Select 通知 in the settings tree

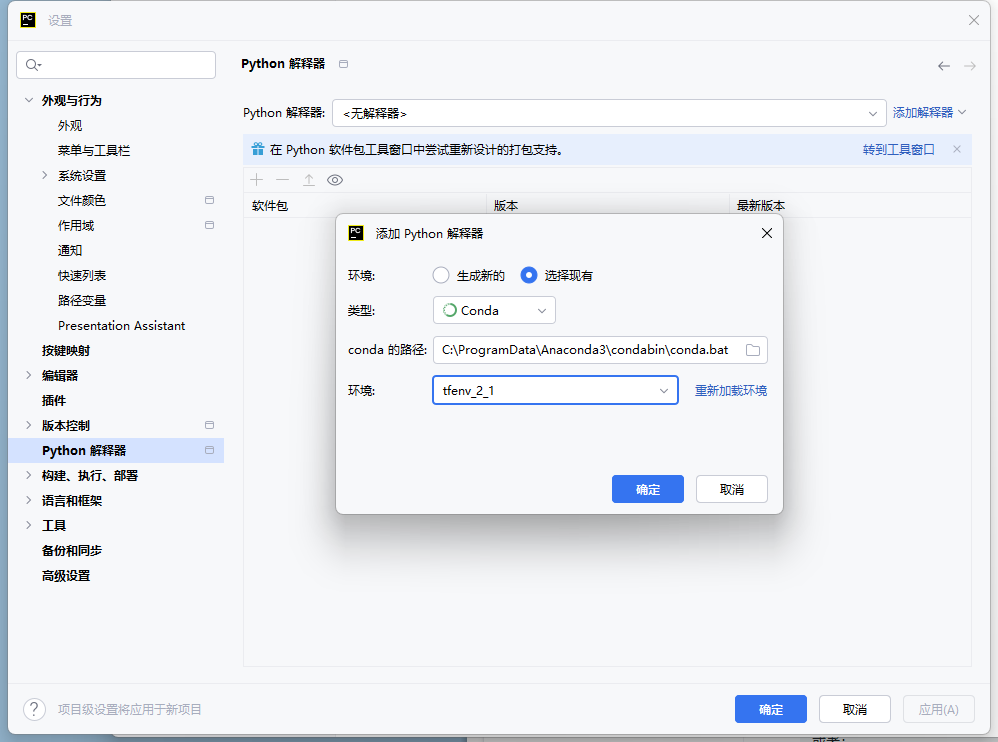tap(70, 250)
